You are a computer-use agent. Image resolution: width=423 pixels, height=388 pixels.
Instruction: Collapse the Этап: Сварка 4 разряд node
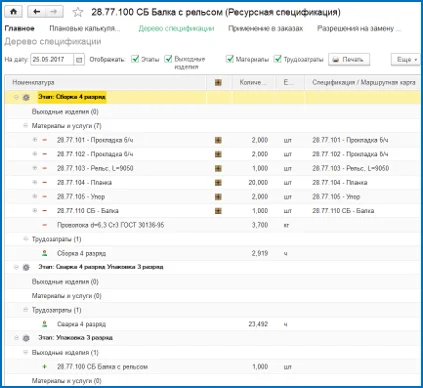pyautogui.click(x=16, y=267)
